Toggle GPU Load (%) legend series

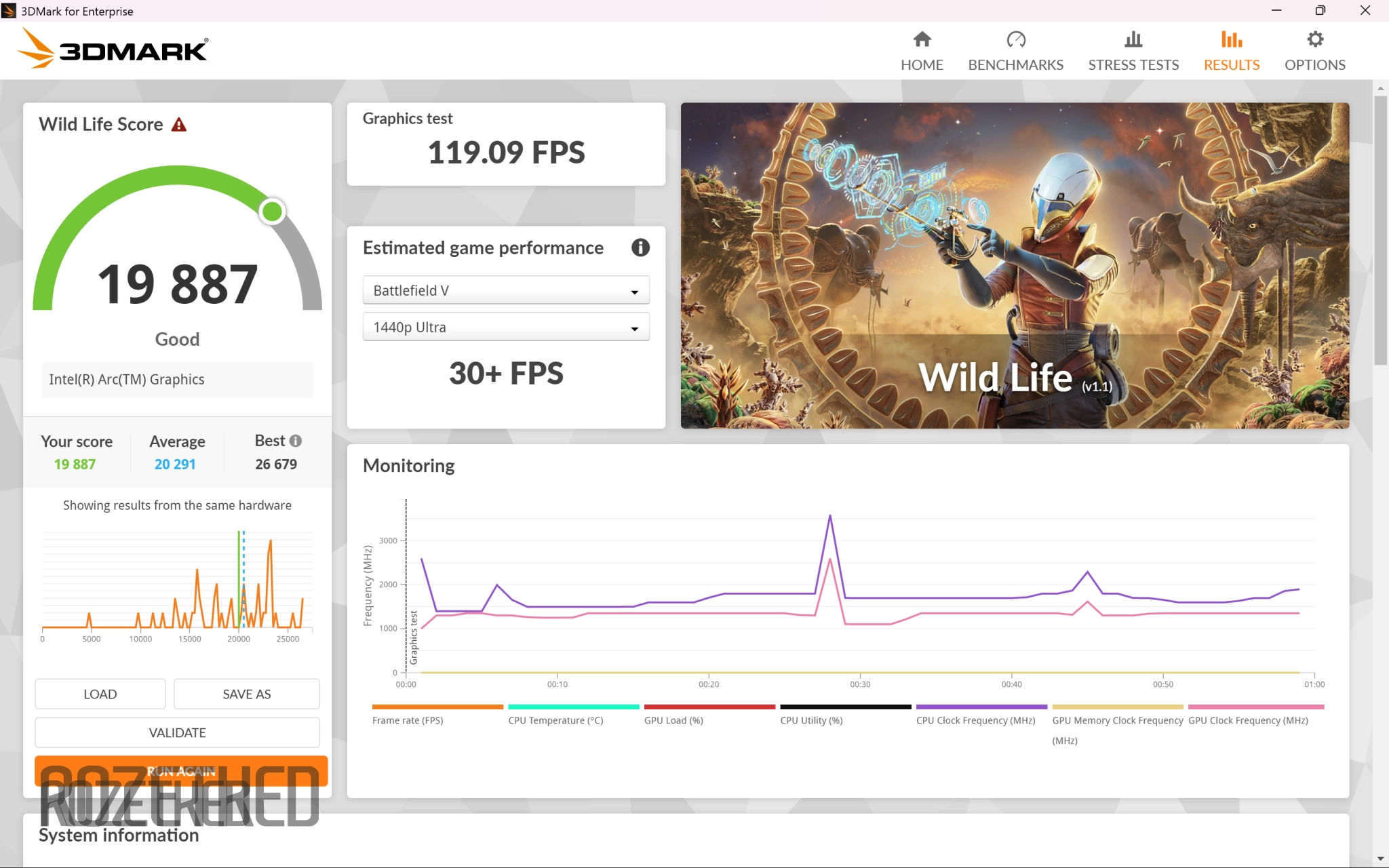pyautogui.click(x=673, y=720)
